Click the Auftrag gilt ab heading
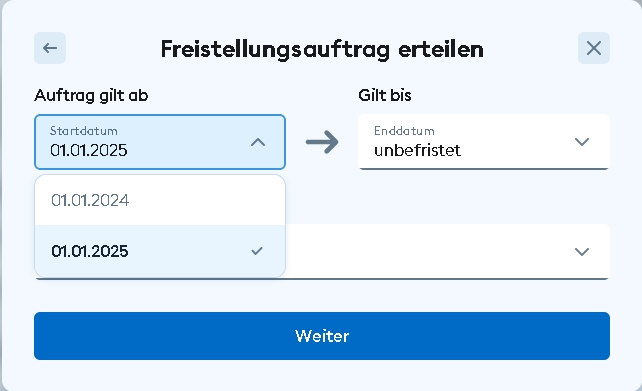This screenshot has height=391, width=642. tap(91, 95)
